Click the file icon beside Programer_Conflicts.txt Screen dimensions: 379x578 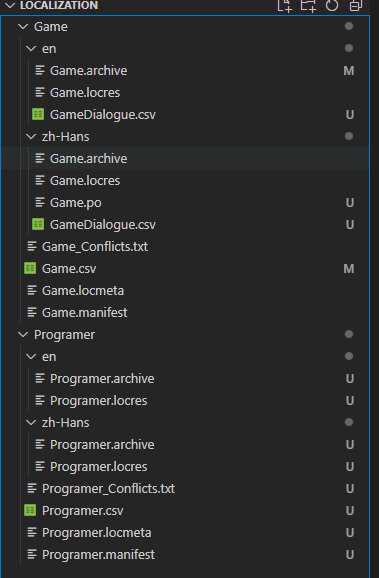point(32,488)
